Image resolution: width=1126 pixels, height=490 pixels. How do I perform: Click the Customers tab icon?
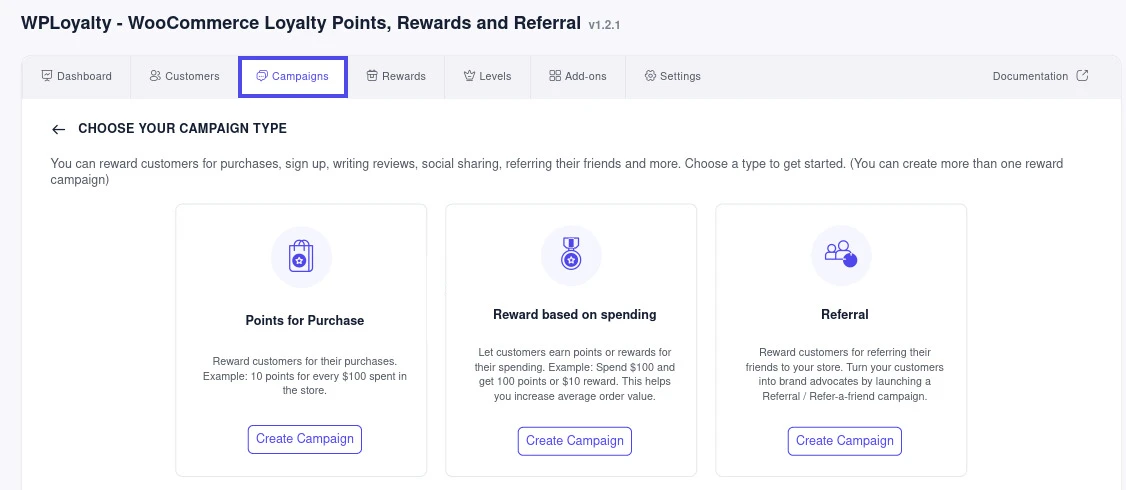tap(155, 76)
